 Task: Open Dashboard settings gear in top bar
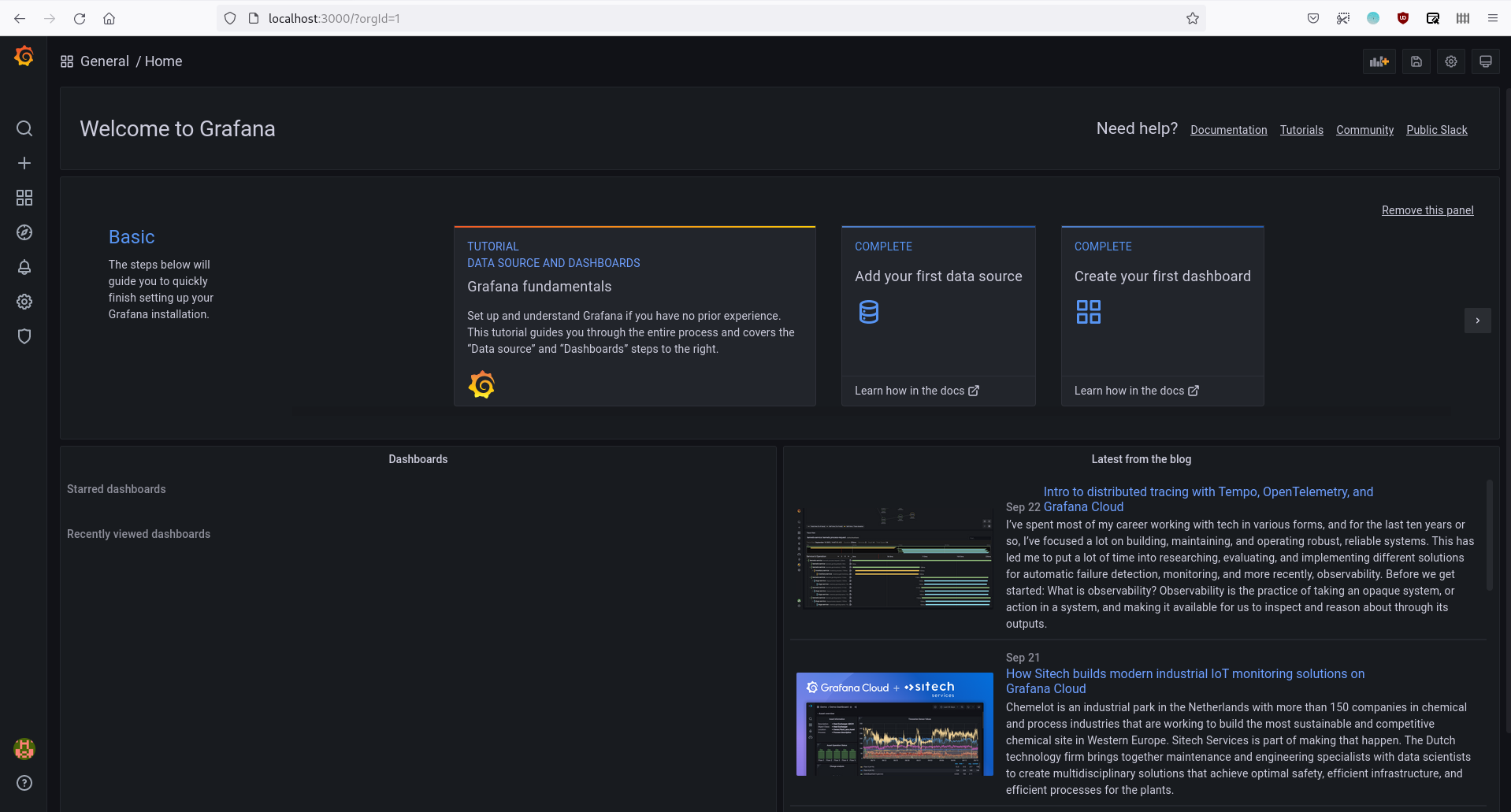1451,61
